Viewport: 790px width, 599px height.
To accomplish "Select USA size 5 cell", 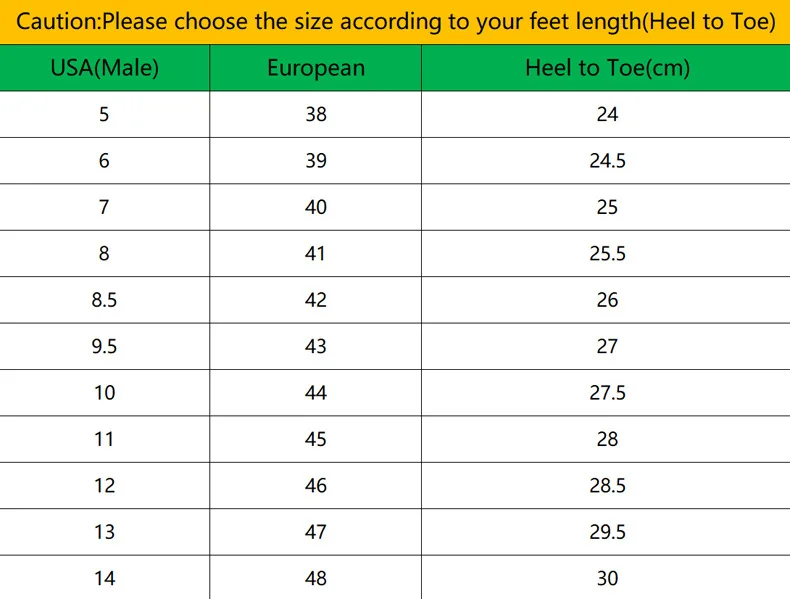I will coord(105,114).
